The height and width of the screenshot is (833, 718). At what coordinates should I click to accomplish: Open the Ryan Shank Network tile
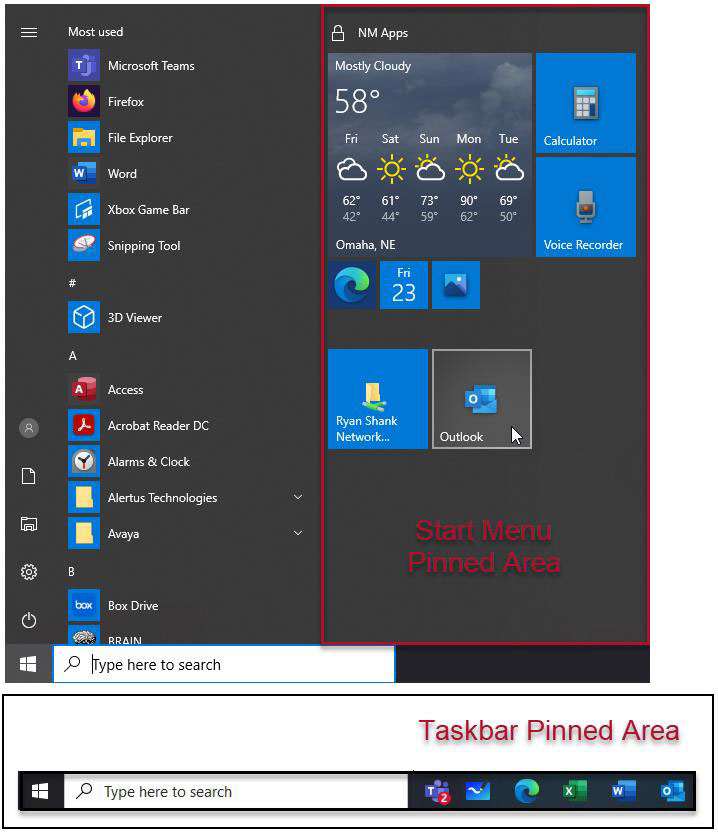[378, 399]
